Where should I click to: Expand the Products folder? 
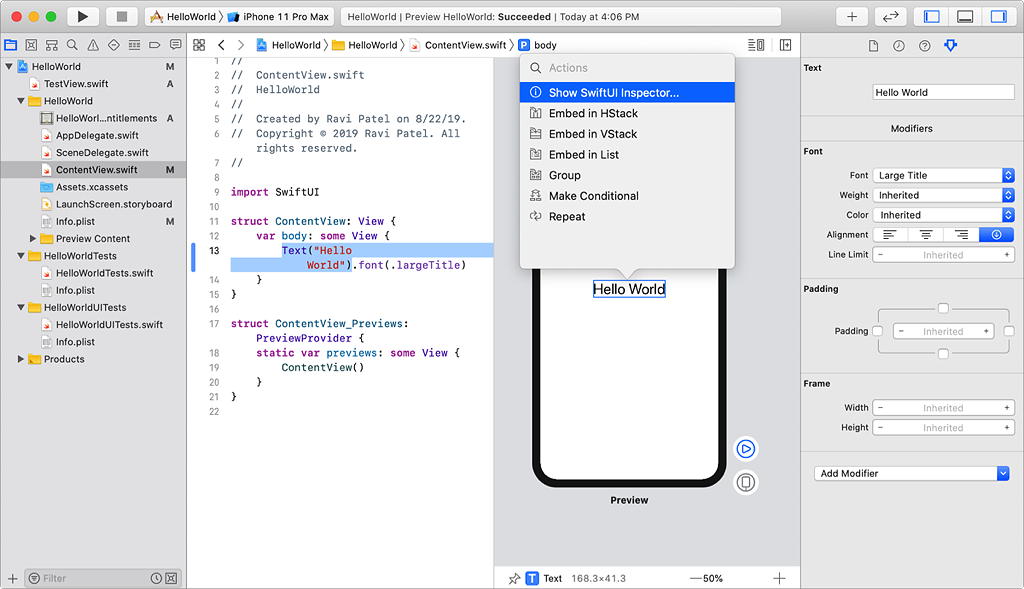21,359
